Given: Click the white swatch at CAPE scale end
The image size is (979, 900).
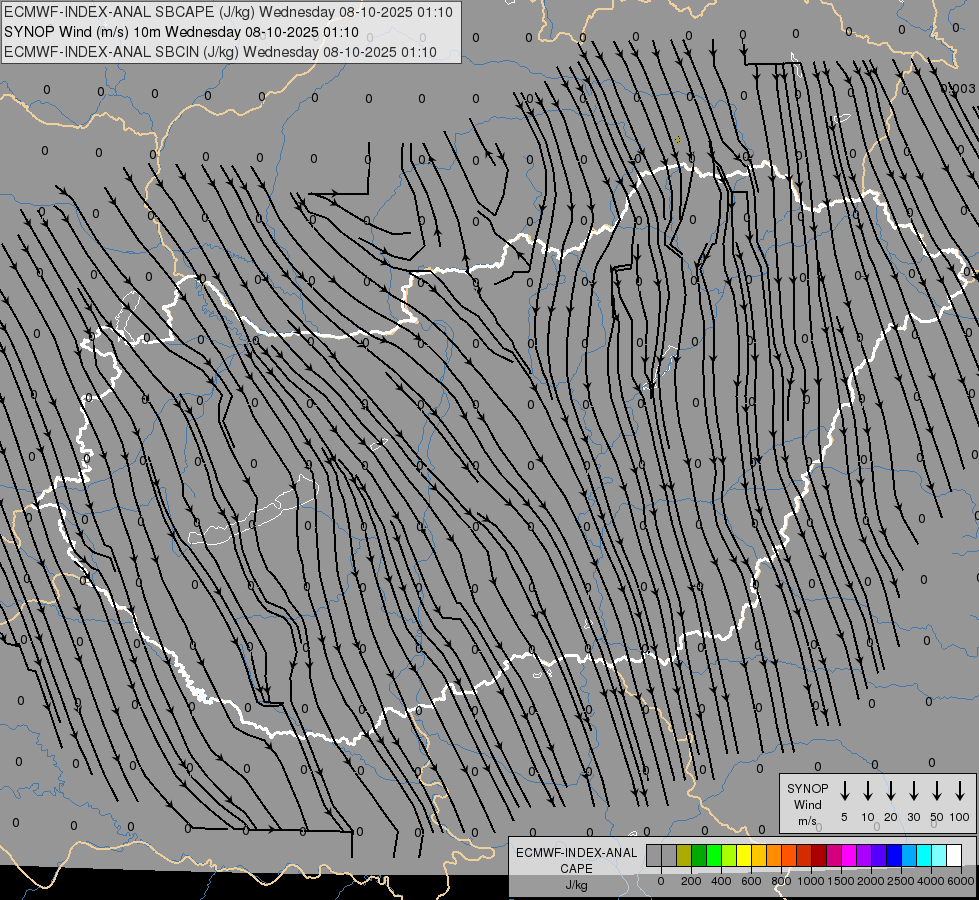Looking at the screenshot, I should [954, 855].
